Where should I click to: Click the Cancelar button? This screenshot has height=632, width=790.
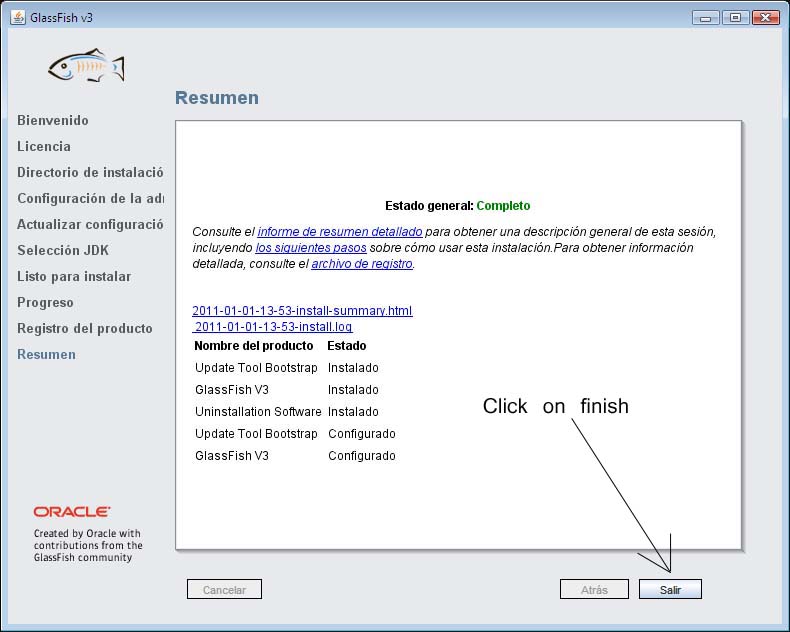[224, 589]
